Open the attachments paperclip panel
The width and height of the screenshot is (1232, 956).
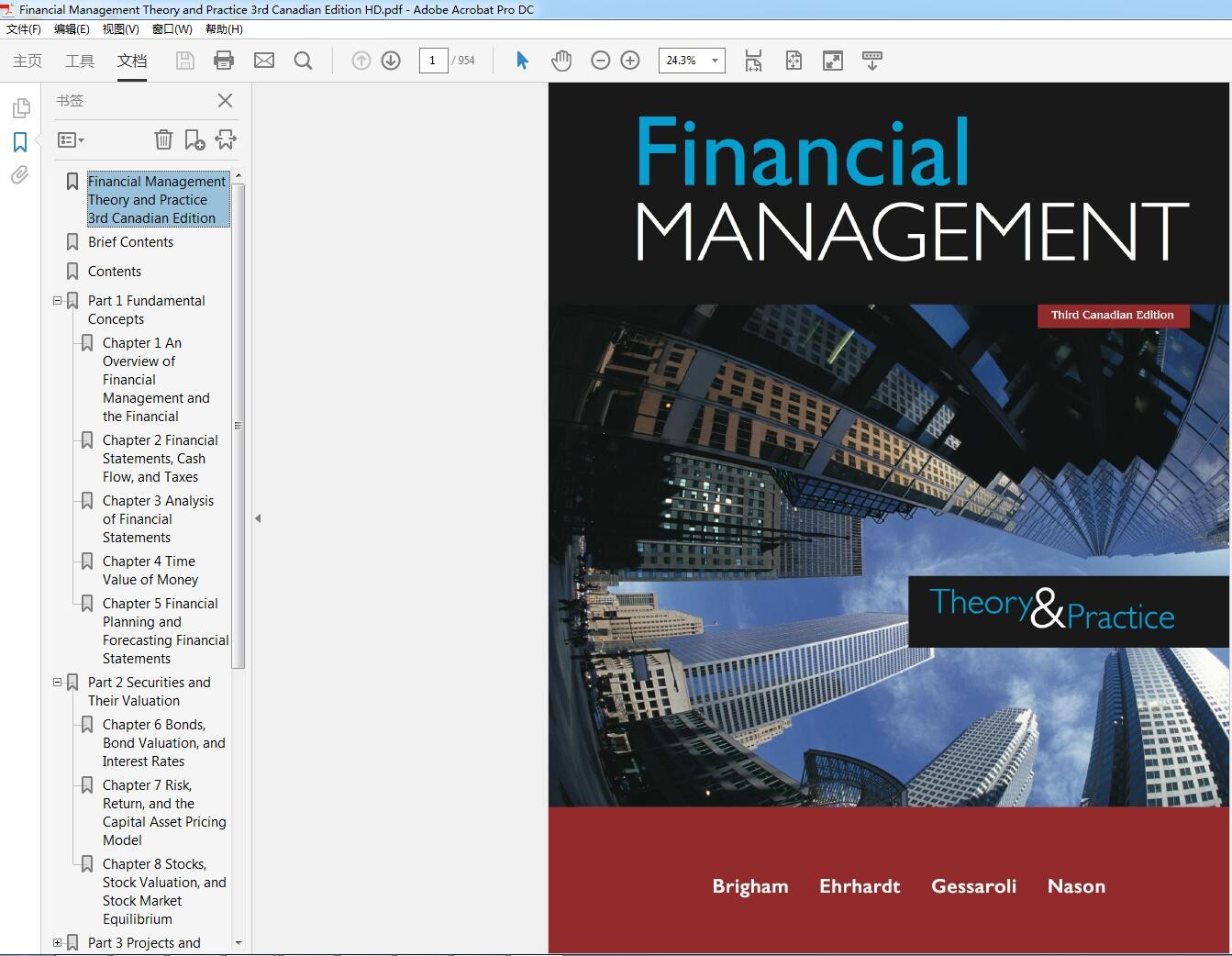point(20,174)
